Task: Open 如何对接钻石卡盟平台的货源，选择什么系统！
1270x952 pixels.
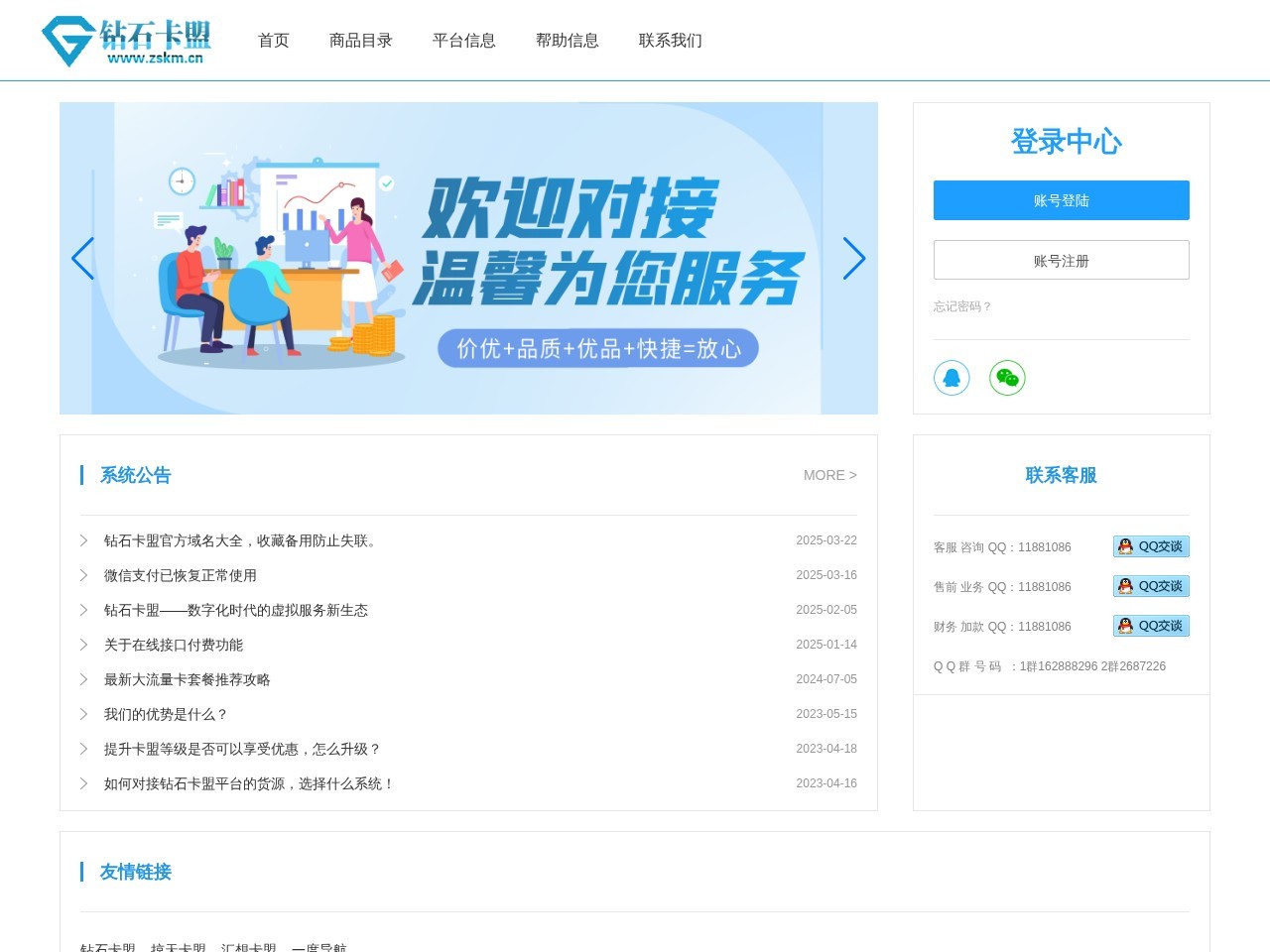Action: click(250, 783)
